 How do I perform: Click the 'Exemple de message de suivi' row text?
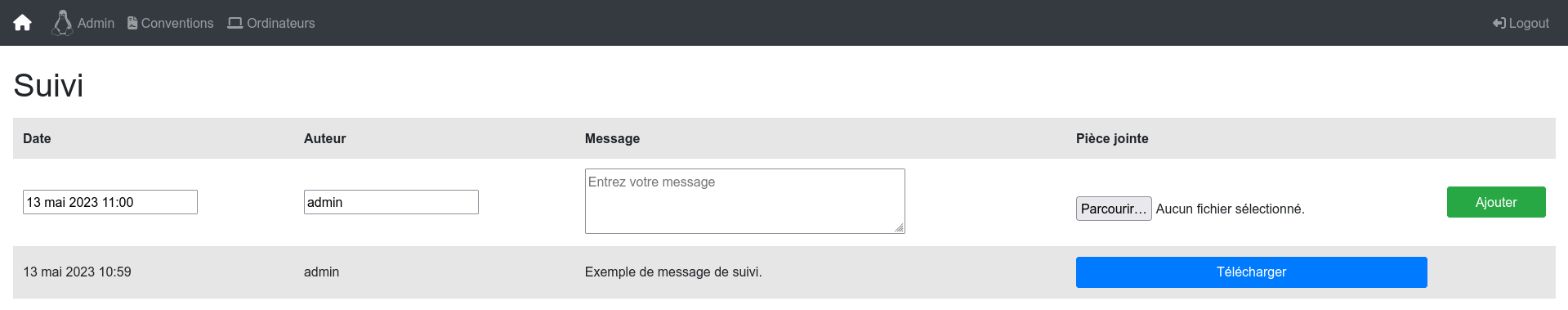click(673, 272)
